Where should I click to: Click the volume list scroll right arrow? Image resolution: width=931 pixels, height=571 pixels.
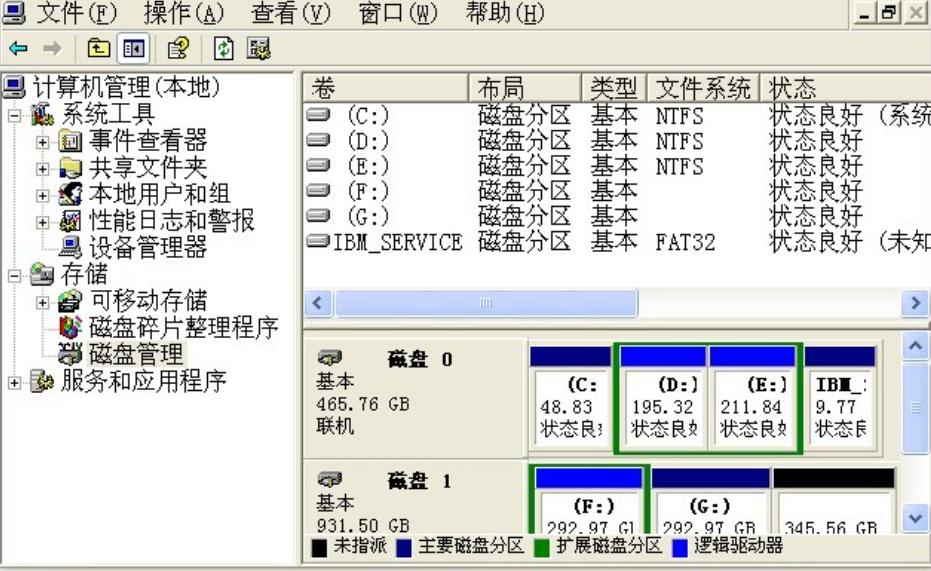tap(916, 303)
